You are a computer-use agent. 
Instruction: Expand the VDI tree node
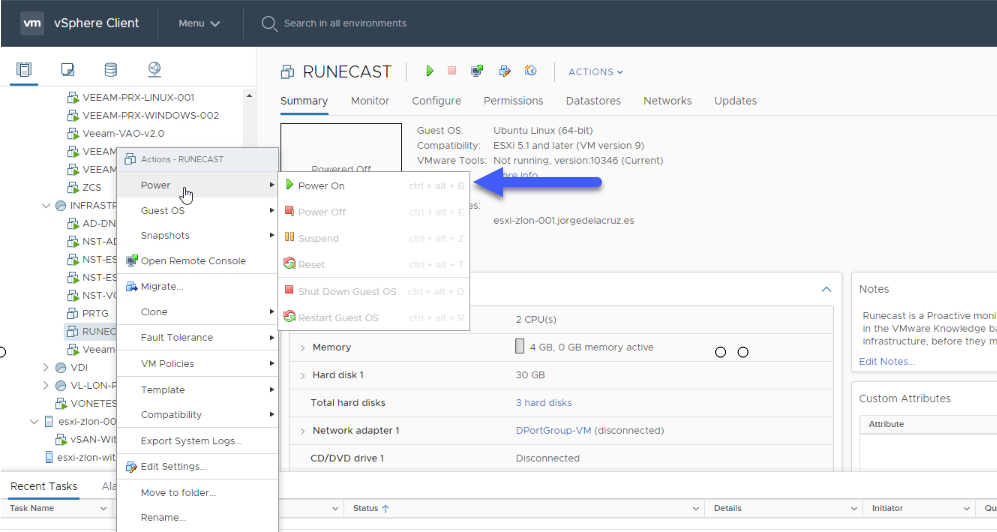pyautogui.click(x=46, y=367)
